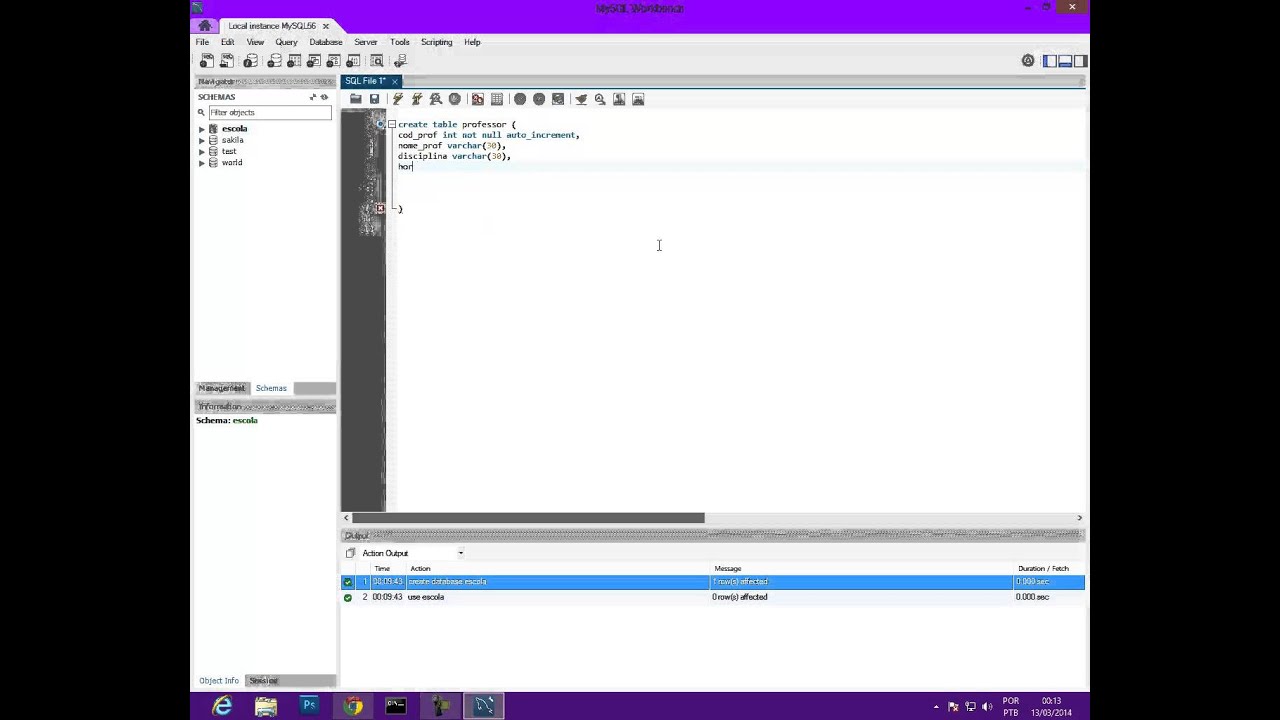Select the SQL File 1 tab
This screenshot has width=1280, height=720.
365,81
